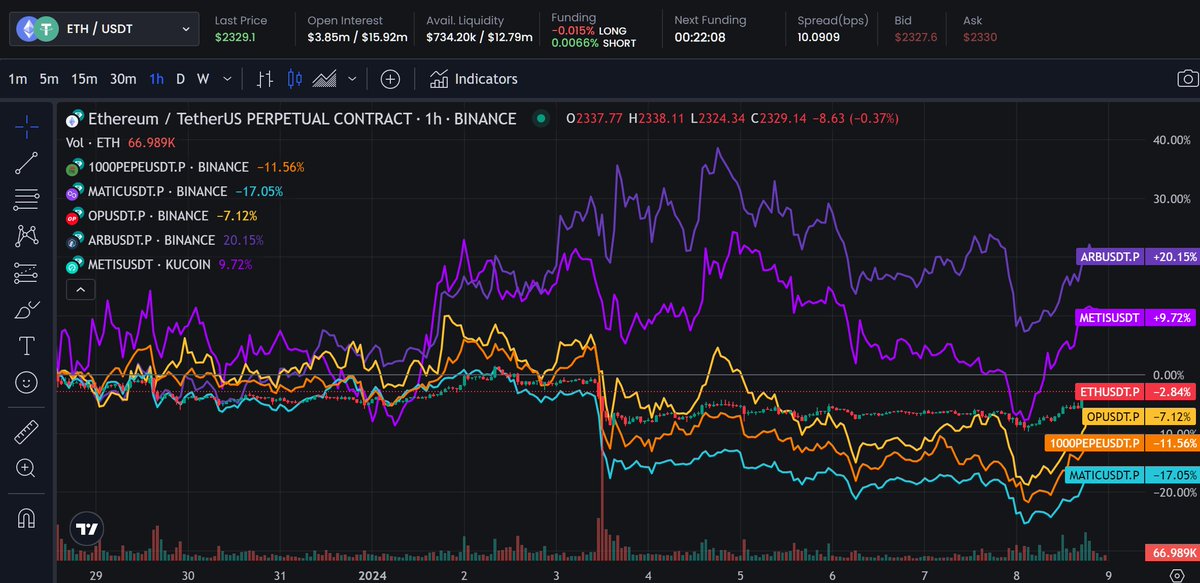1200x583 pixels.
Task: Switch to the Daily timeframe
Action: point(180,78)
